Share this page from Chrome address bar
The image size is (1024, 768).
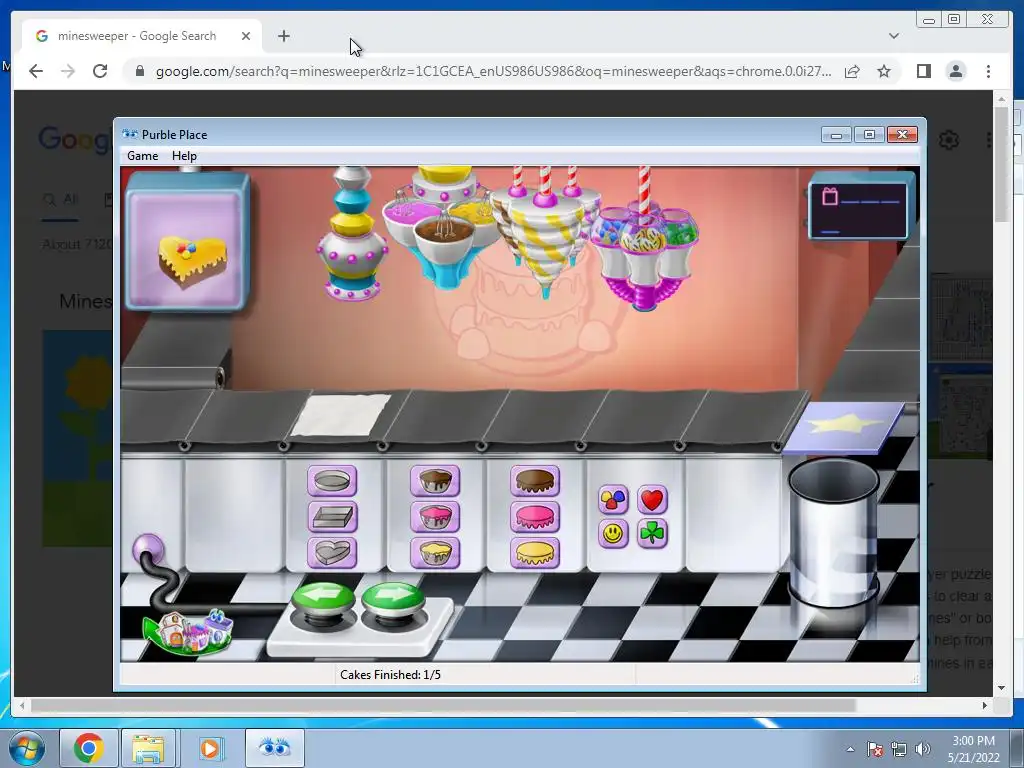click(x=852, y=71)
